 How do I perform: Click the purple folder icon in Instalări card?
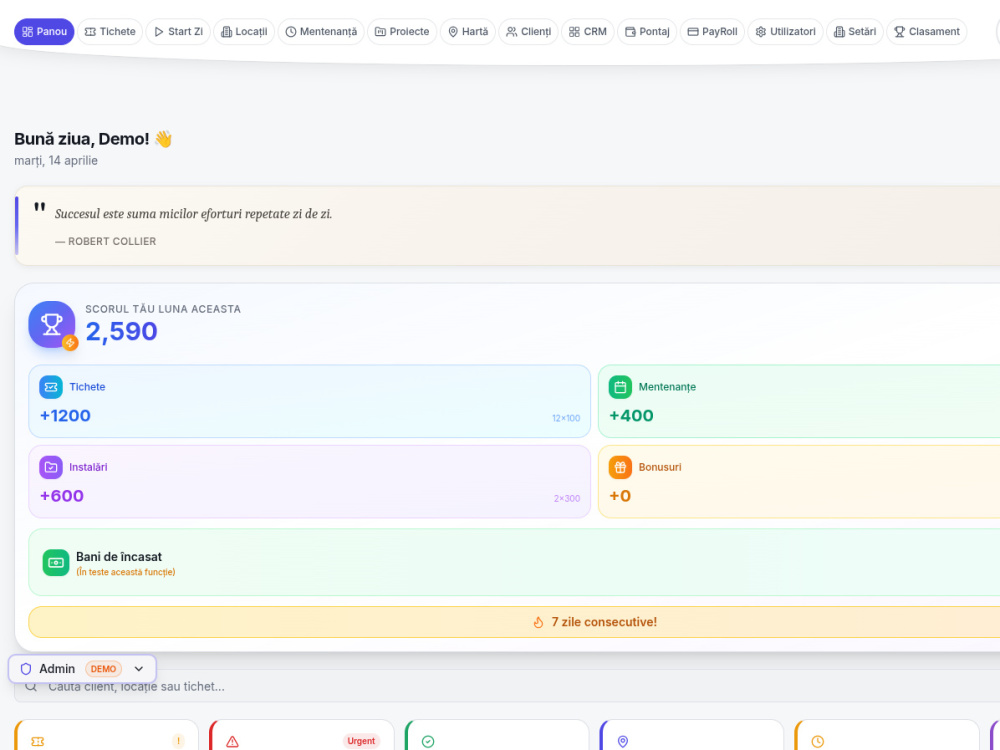coord(51,467)
